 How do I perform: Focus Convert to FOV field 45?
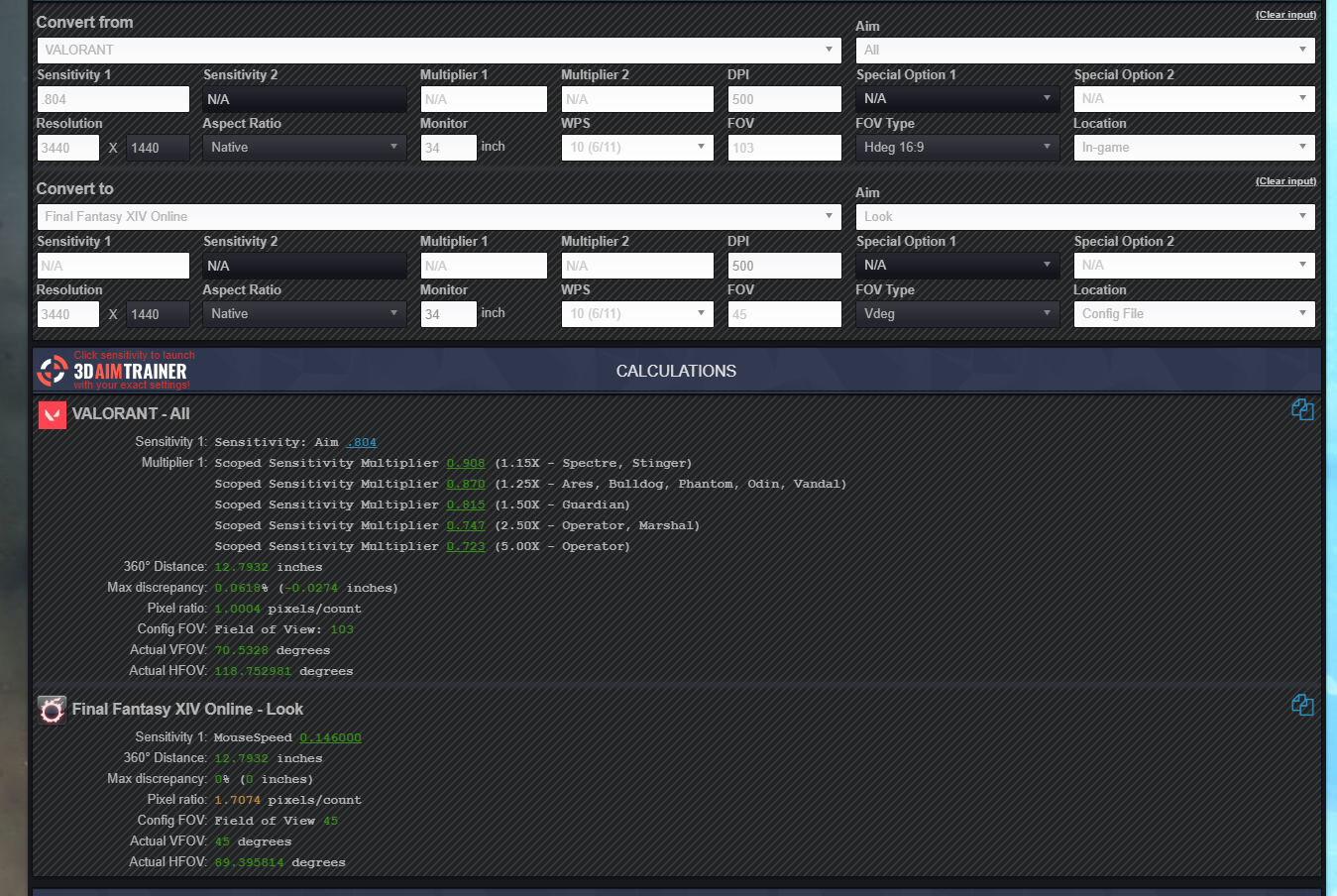click(784, 314)
